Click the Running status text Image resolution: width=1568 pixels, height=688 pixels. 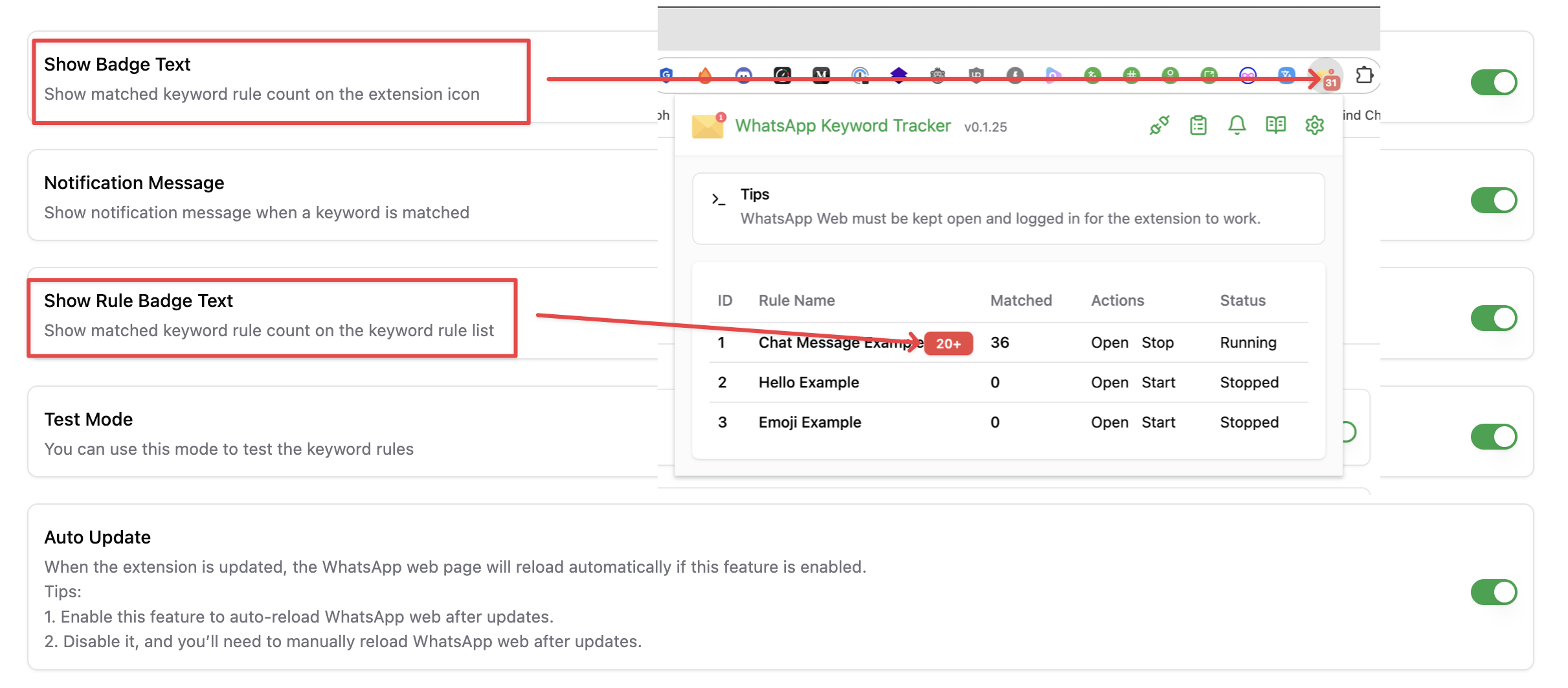(x=1248, y=343)
